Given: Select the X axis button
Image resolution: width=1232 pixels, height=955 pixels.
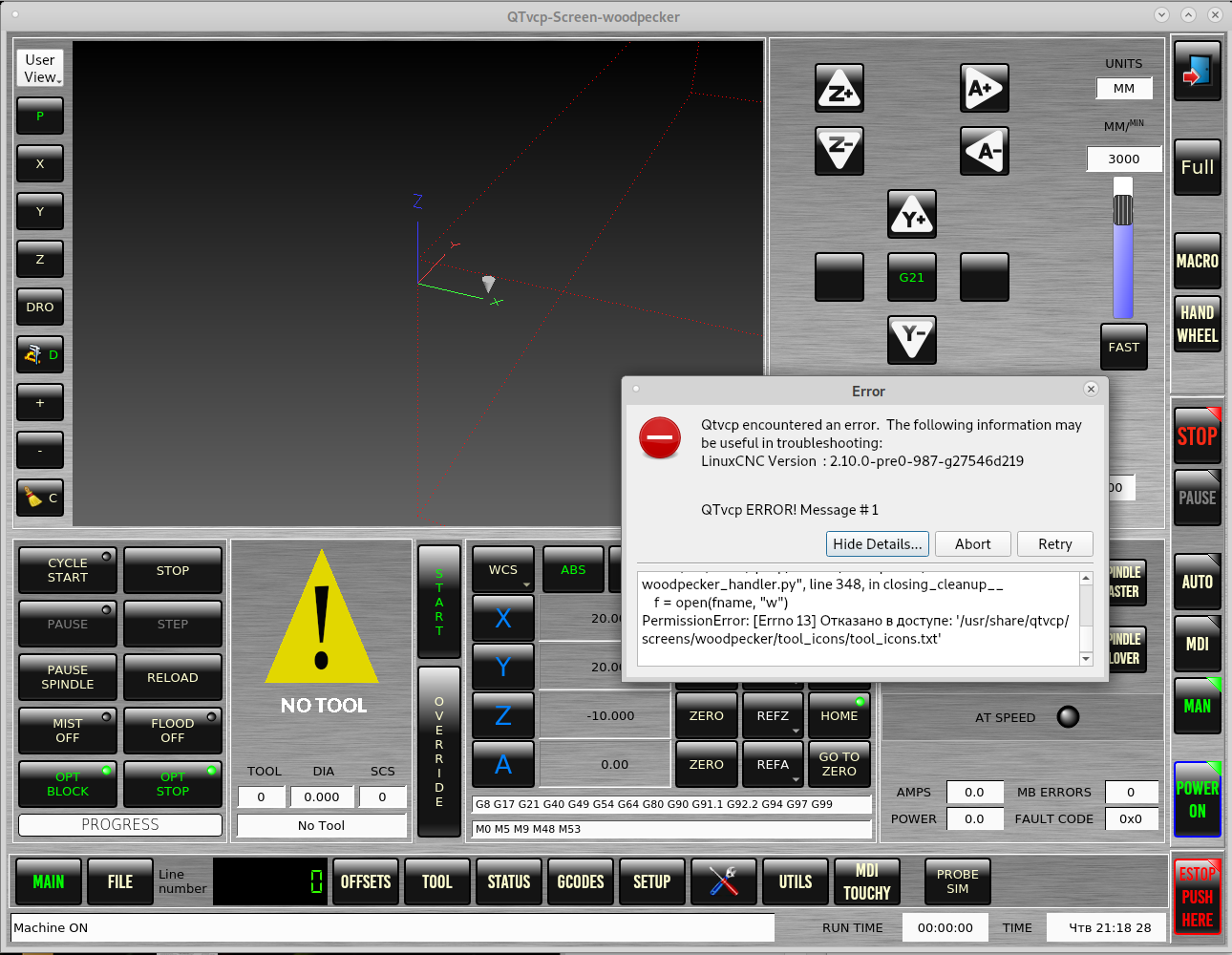Looking at the screenshot, I should 503,618.
